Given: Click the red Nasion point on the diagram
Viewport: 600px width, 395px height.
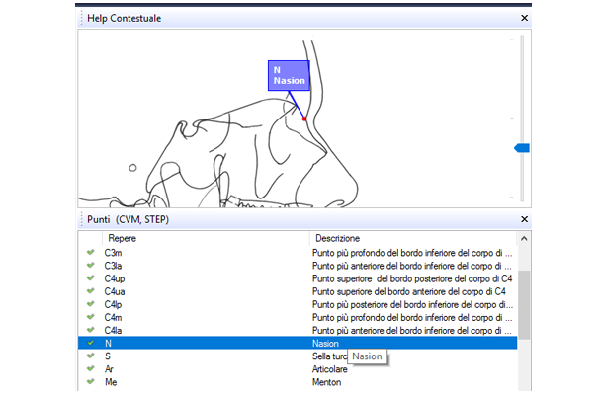Looking at the screenshot, I should pos(304,119).
